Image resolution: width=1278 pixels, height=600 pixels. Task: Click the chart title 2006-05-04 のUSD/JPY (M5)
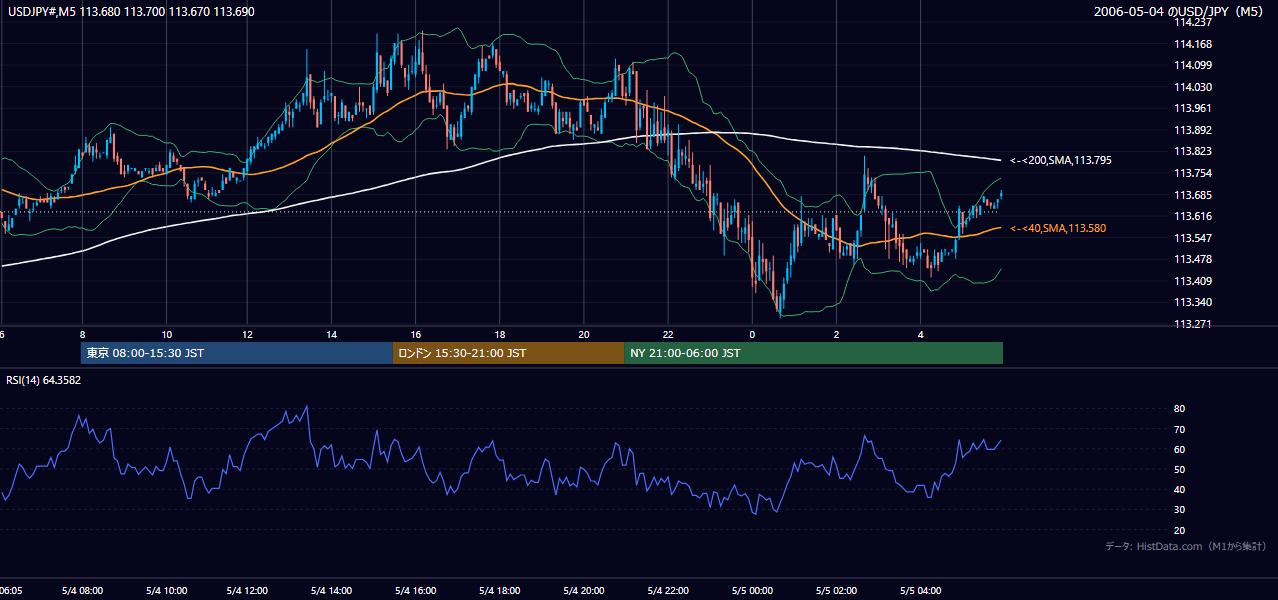[1180, 12]
